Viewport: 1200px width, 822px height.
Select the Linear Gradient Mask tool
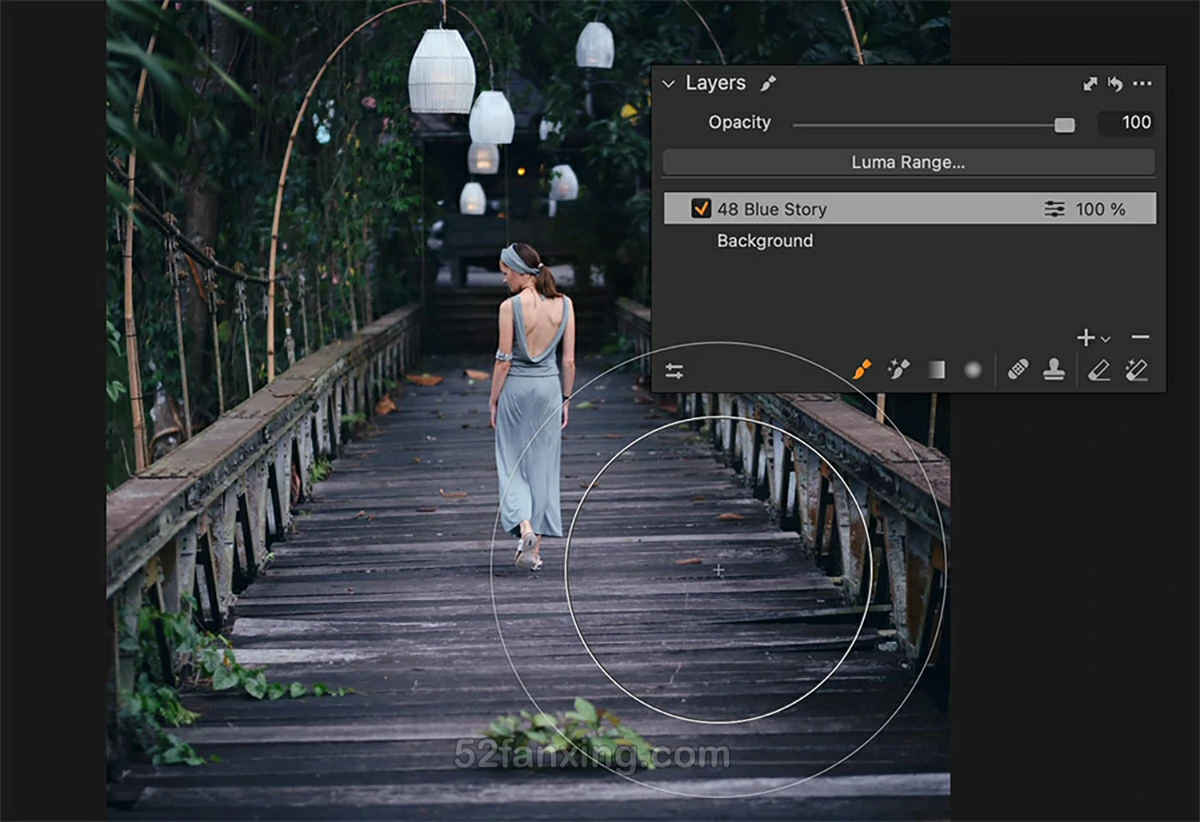(936, 370)
